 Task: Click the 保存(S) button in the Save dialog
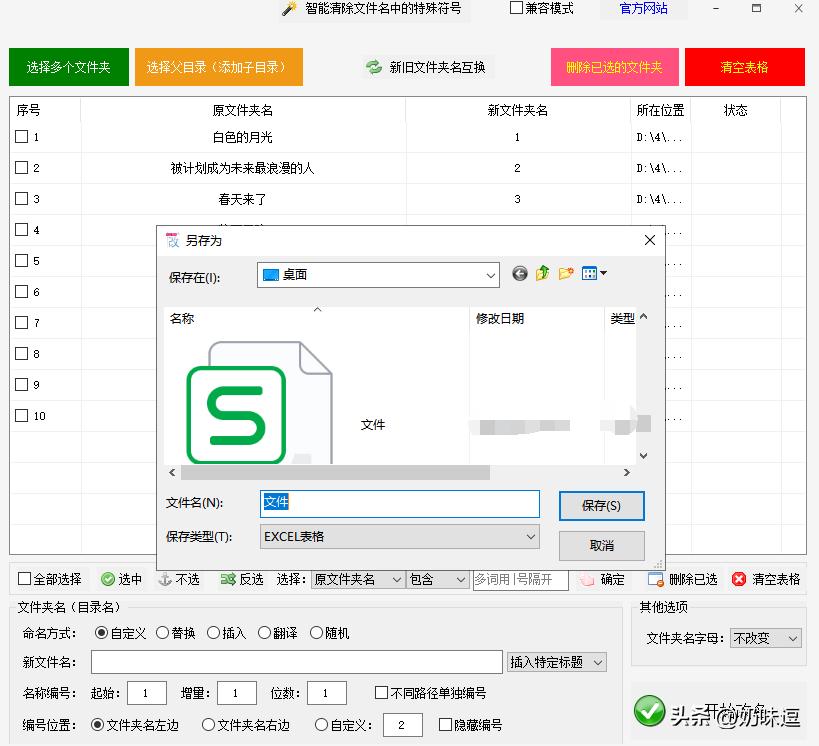pyautogui.click(x=601, y=506)
